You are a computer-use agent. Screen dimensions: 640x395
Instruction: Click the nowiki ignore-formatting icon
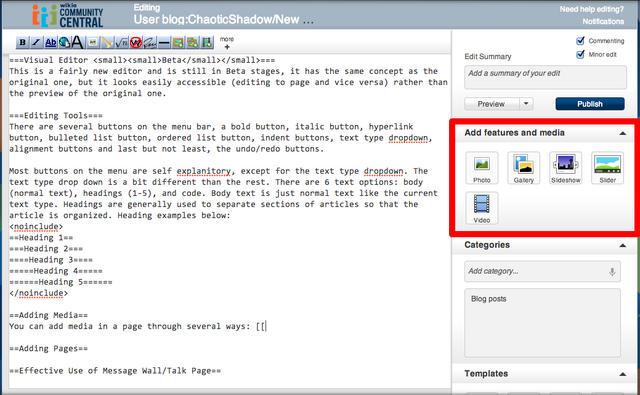pos(136,42)
